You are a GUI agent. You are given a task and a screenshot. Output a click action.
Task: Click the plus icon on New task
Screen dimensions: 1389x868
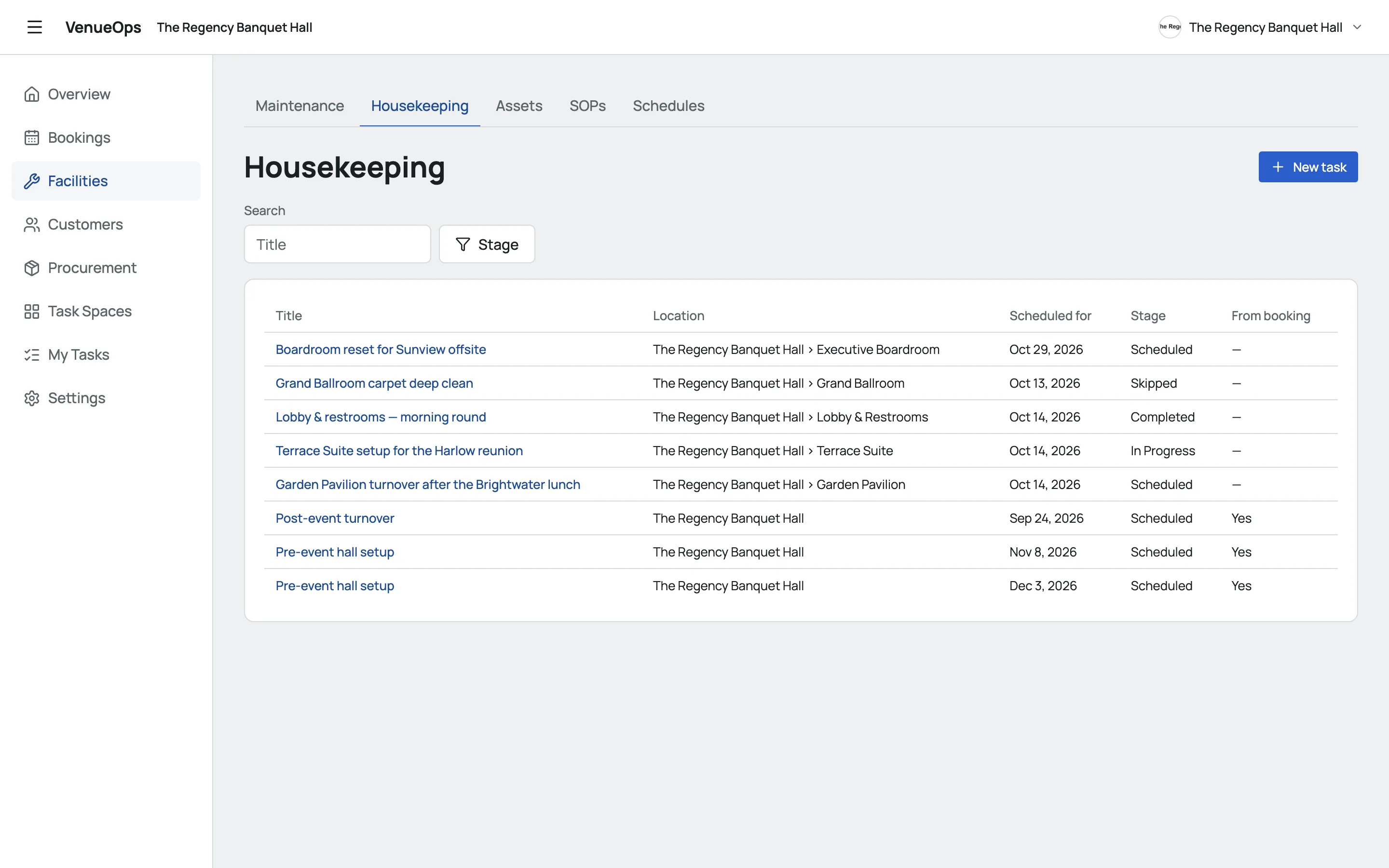click(1278, 167)
